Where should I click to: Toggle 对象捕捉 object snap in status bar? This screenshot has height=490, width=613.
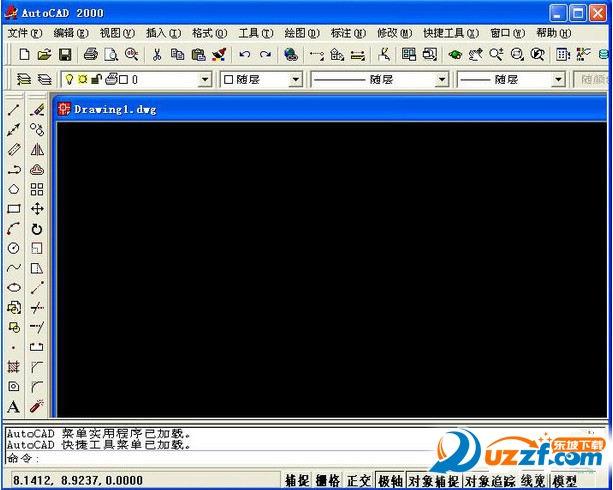[434, 481]
